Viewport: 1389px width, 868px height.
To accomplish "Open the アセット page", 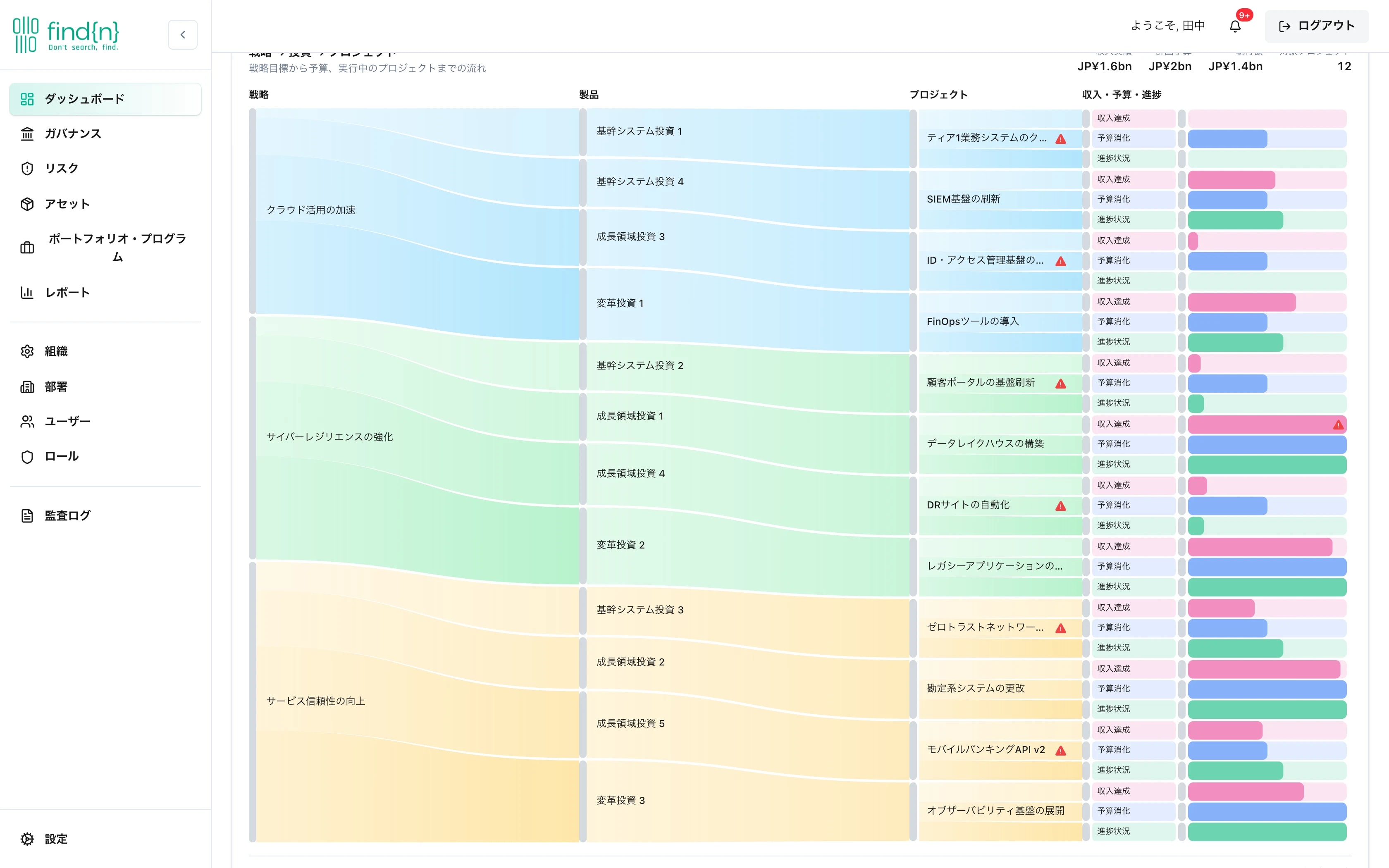I will click(105, 204).
